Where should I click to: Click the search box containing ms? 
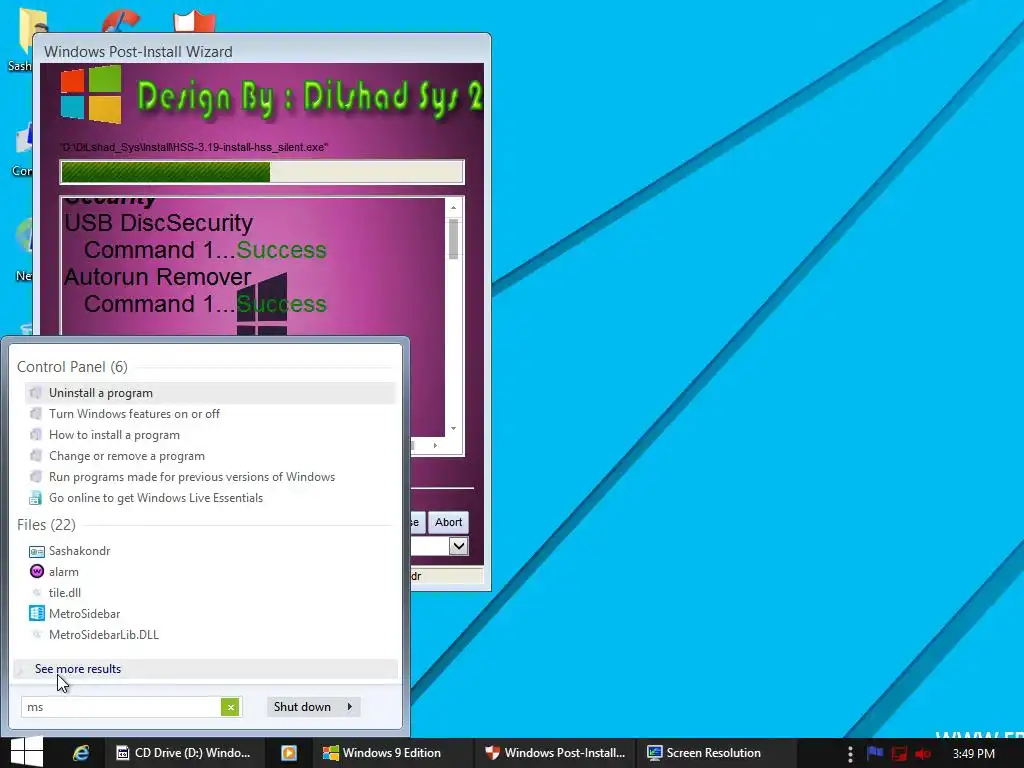tap(121, 707)
